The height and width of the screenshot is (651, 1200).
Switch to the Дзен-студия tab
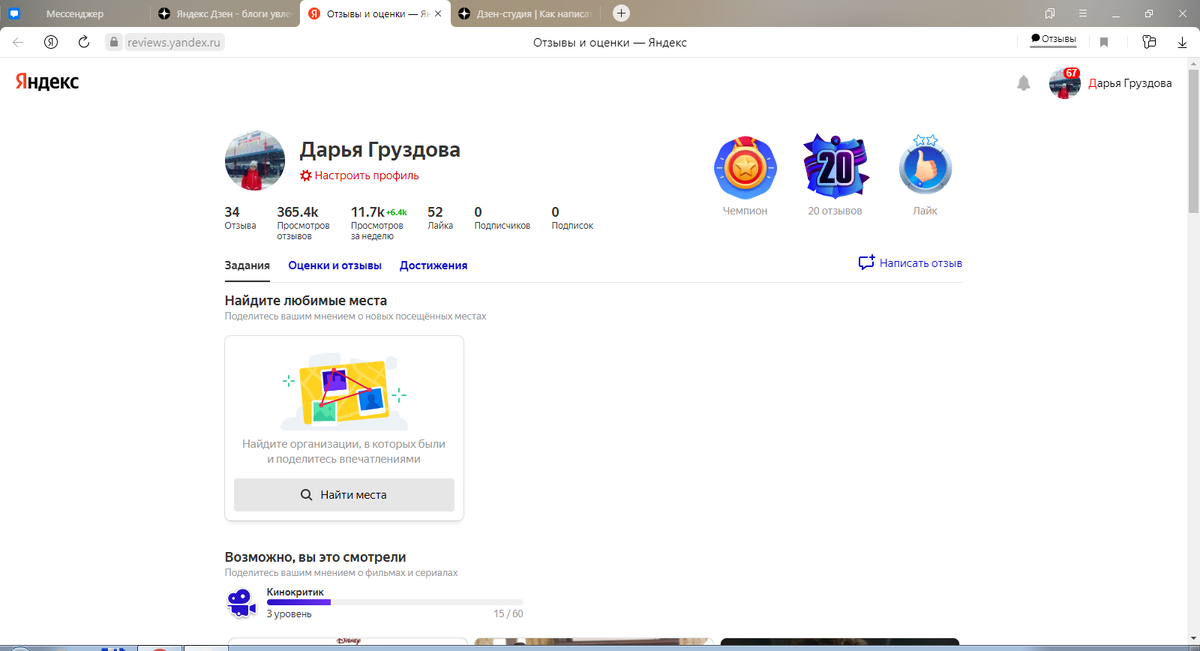pyautogui.click(x=525, y=14)
